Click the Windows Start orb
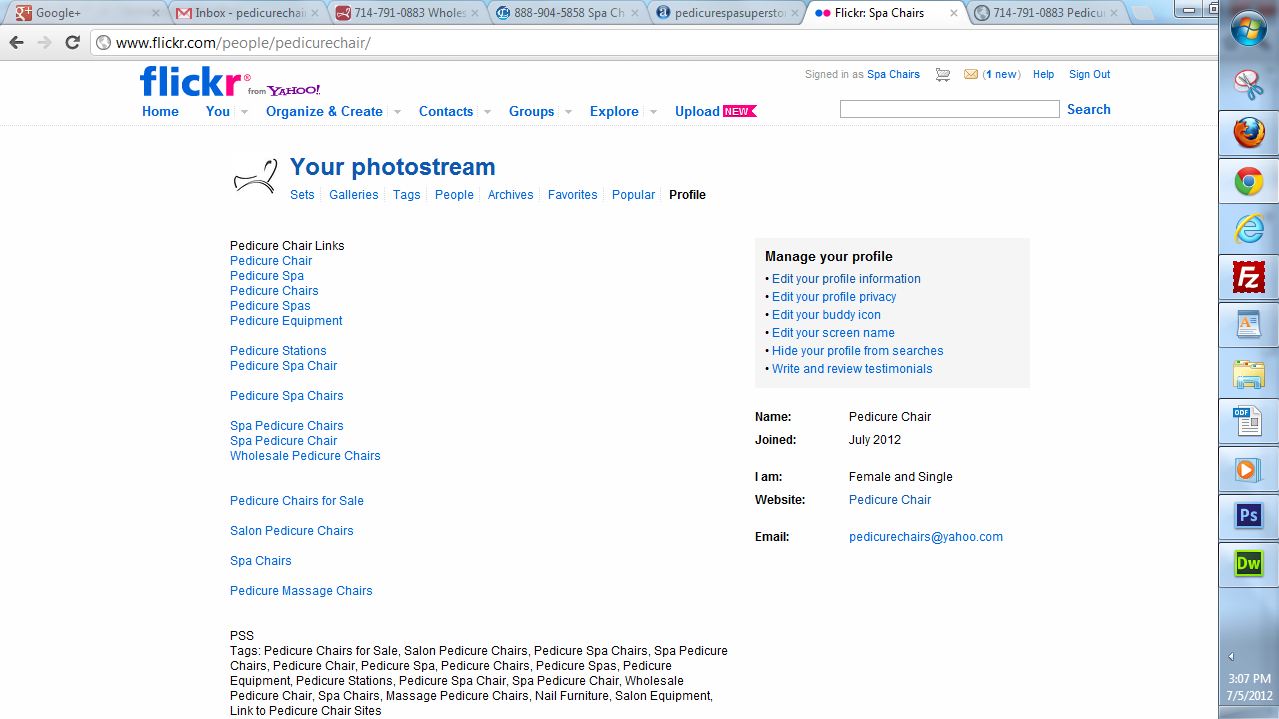 pos(1249,30)
